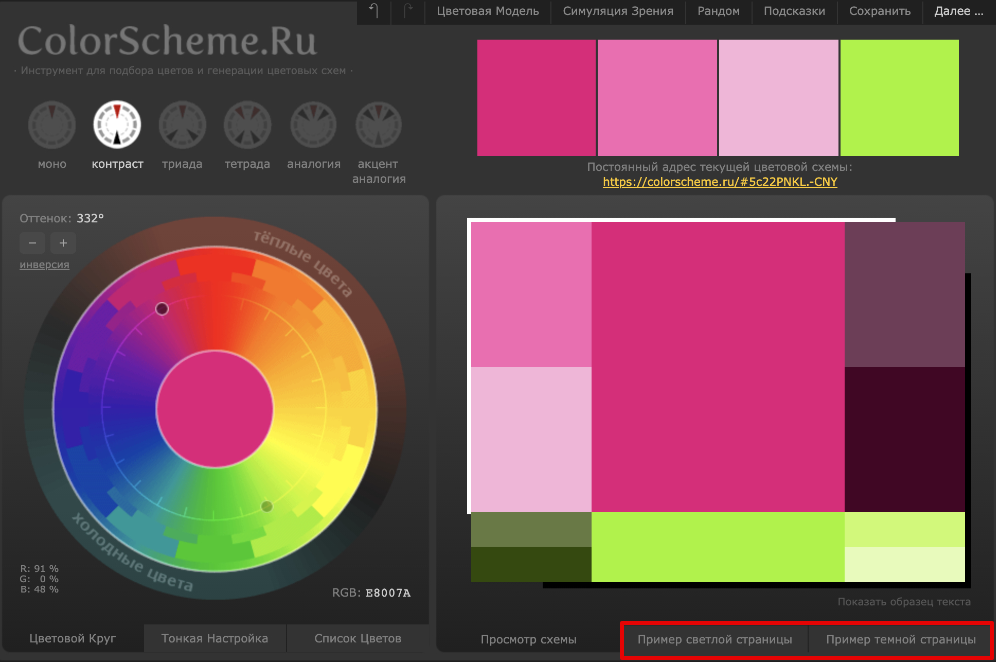Click Показать образец текста
The image size is (996, 662).
point(904,602)
